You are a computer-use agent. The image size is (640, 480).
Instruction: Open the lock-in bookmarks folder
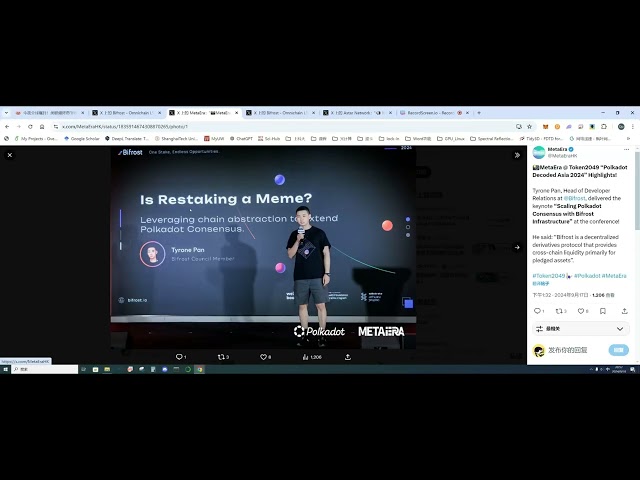(x=389, y=139)
